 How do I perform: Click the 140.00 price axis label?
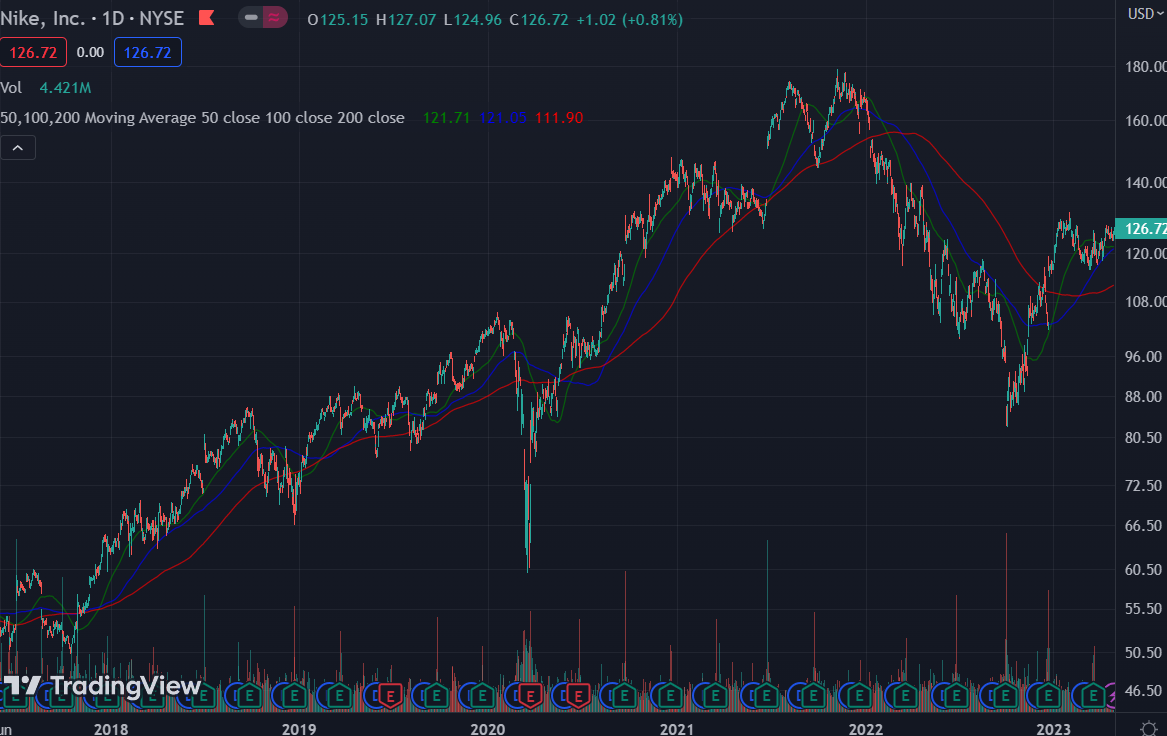point(1145,182)
